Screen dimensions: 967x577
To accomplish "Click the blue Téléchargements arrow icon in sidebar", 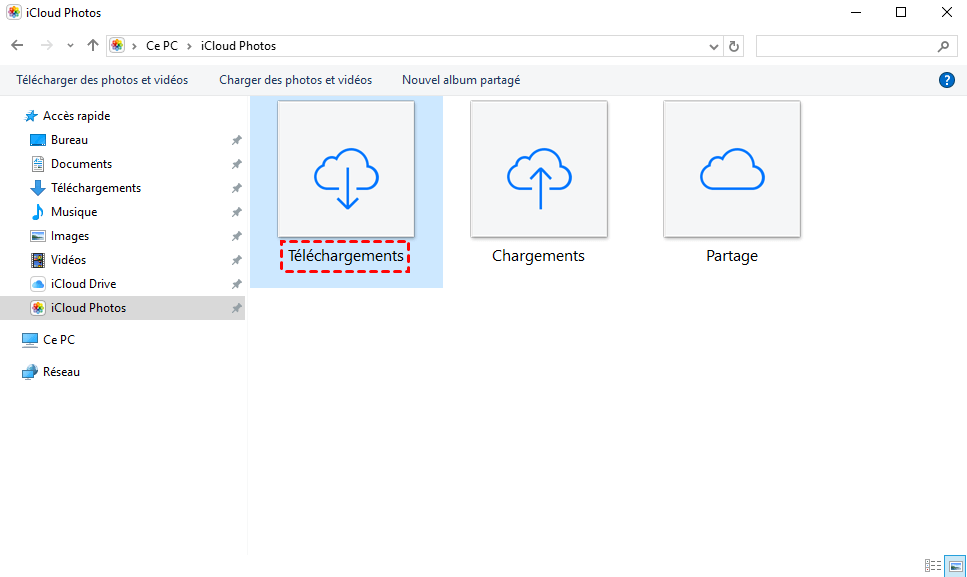I will [x=38, y=188].
